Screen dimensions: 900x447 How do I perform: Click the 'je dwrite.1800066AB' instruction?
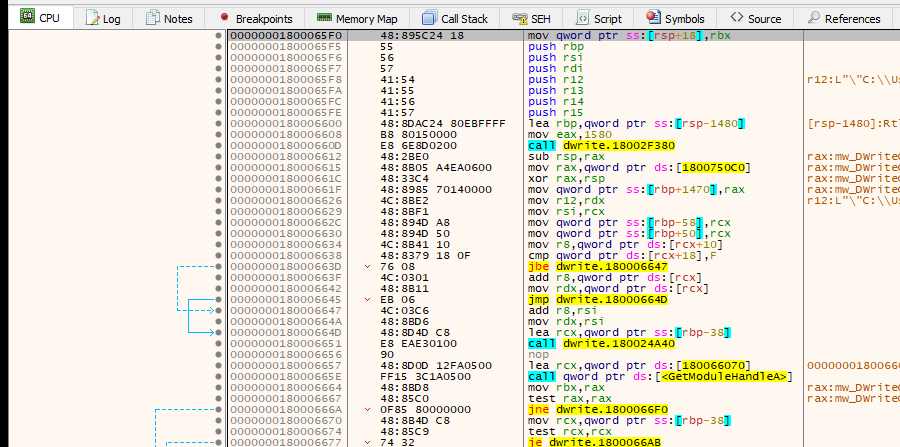(594, 442)
